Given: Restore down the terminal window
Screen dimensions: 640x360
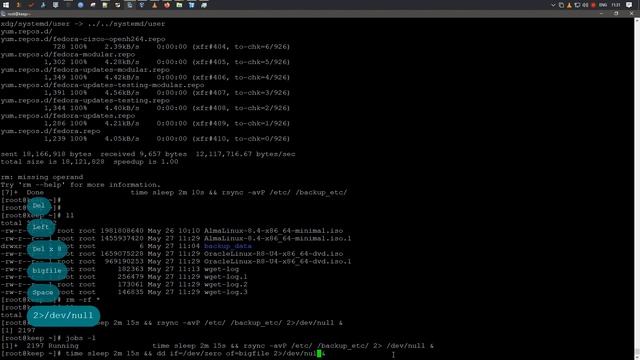Looking at the screenshot, I should pos(616,13).
